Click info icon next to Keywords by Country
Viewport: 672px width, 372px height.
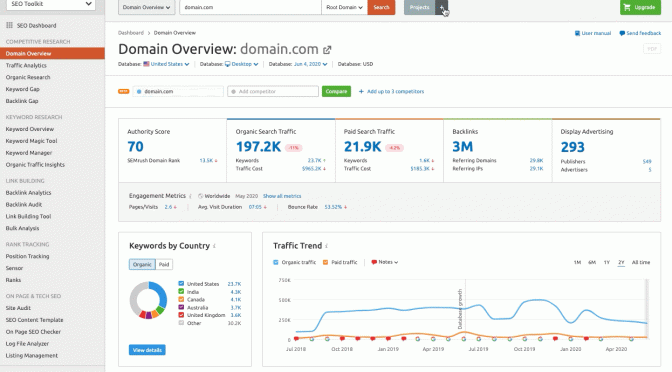(x=214, y=246)
